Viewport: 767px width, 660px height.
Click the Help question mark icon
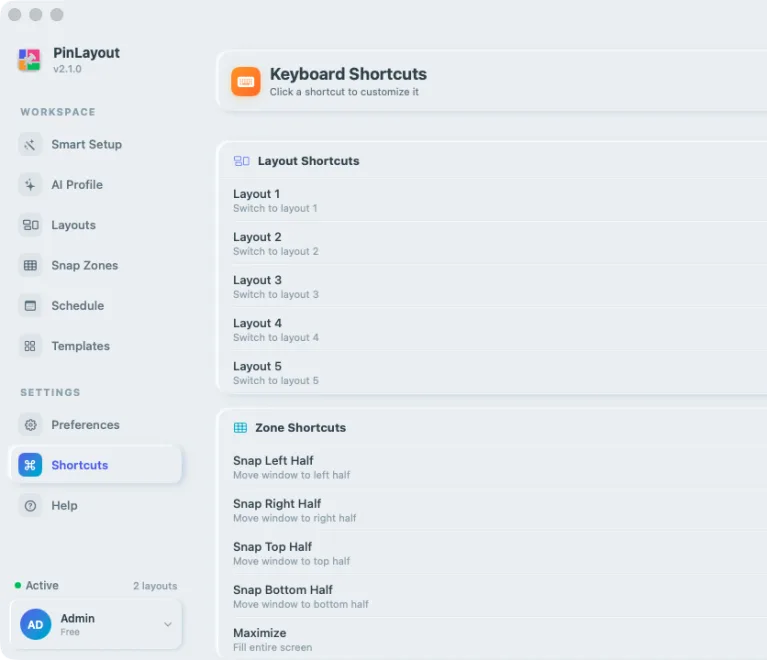tap(30, 505)
